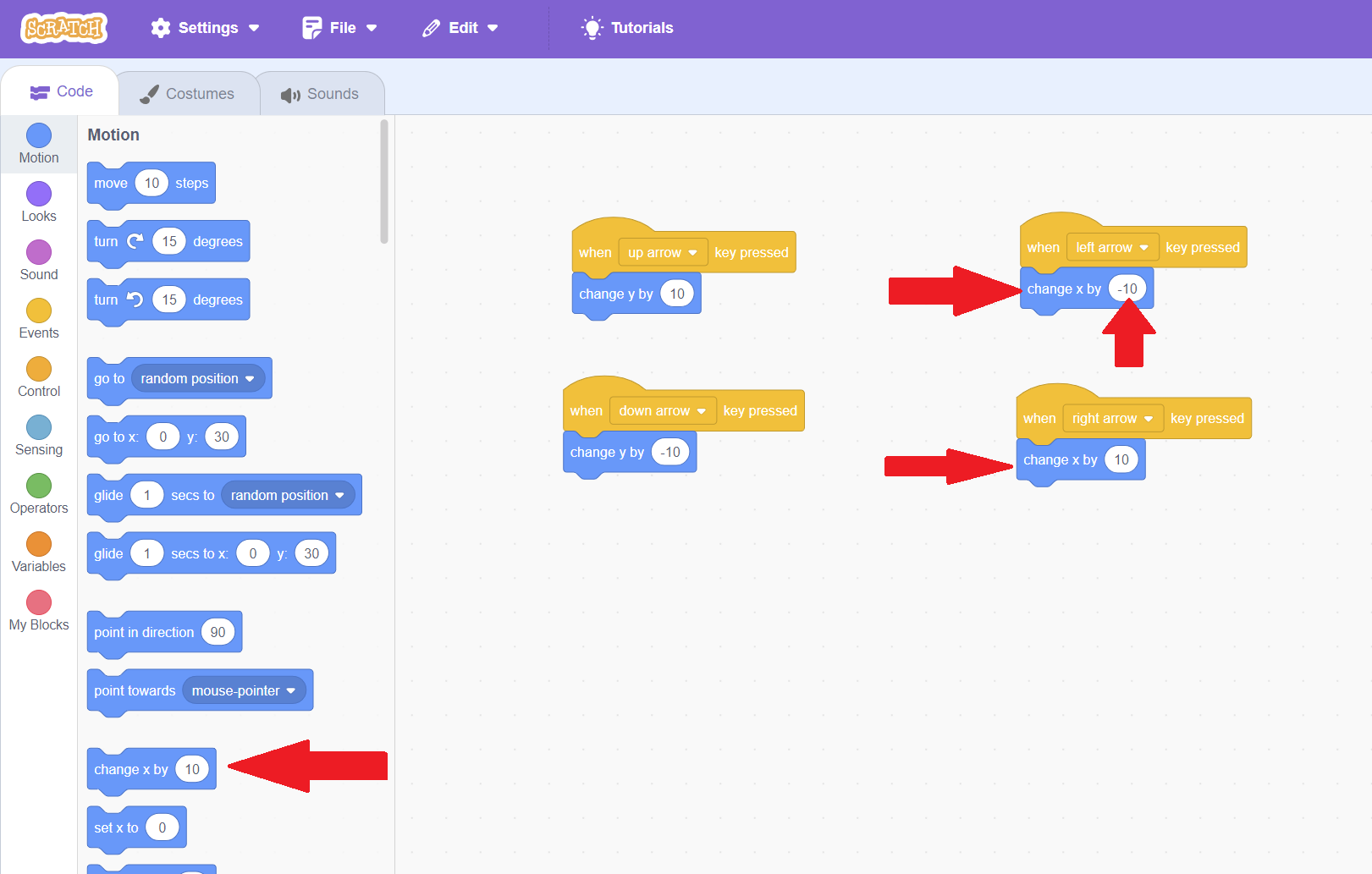Select the Sensing block category
1372x874 pixels.
click(x=39, y=436)
